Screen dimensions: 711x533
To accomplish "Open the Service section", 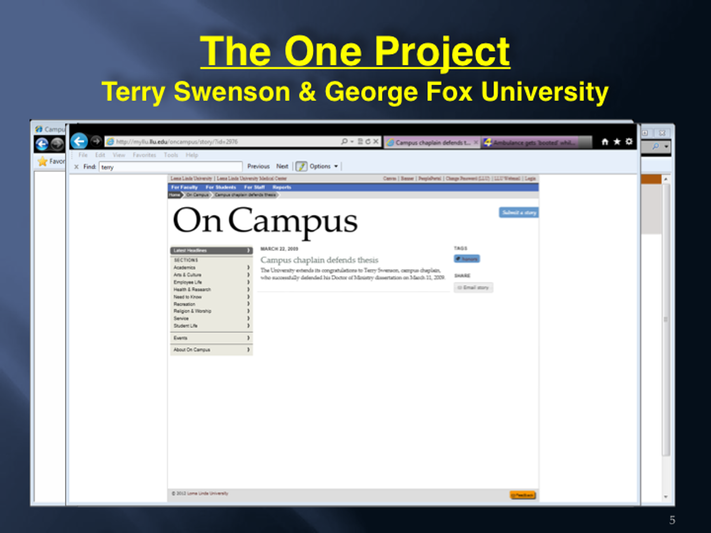I will (211, 318).
